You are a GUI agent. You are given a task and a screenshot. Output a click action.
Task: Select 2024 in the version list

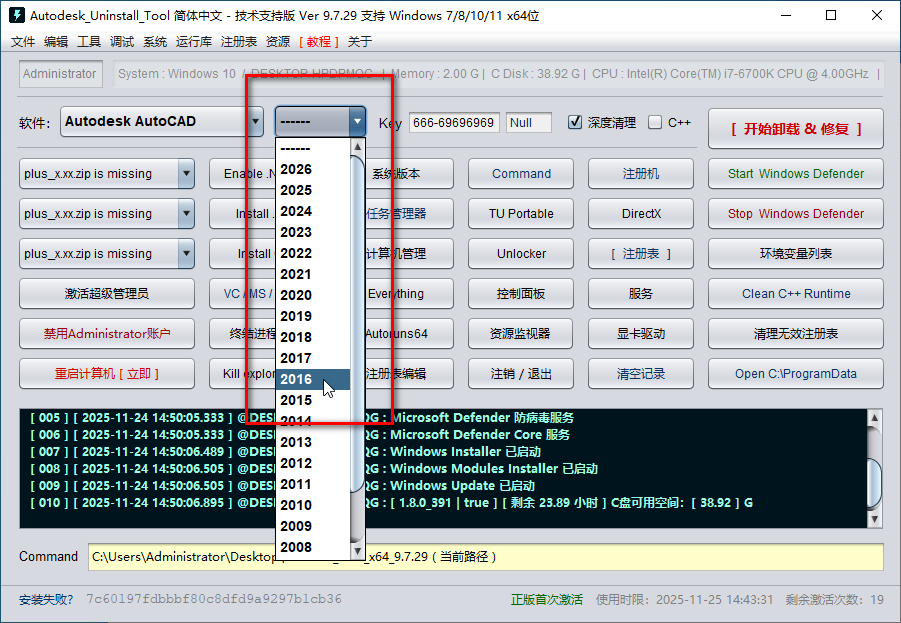point(313,211)
